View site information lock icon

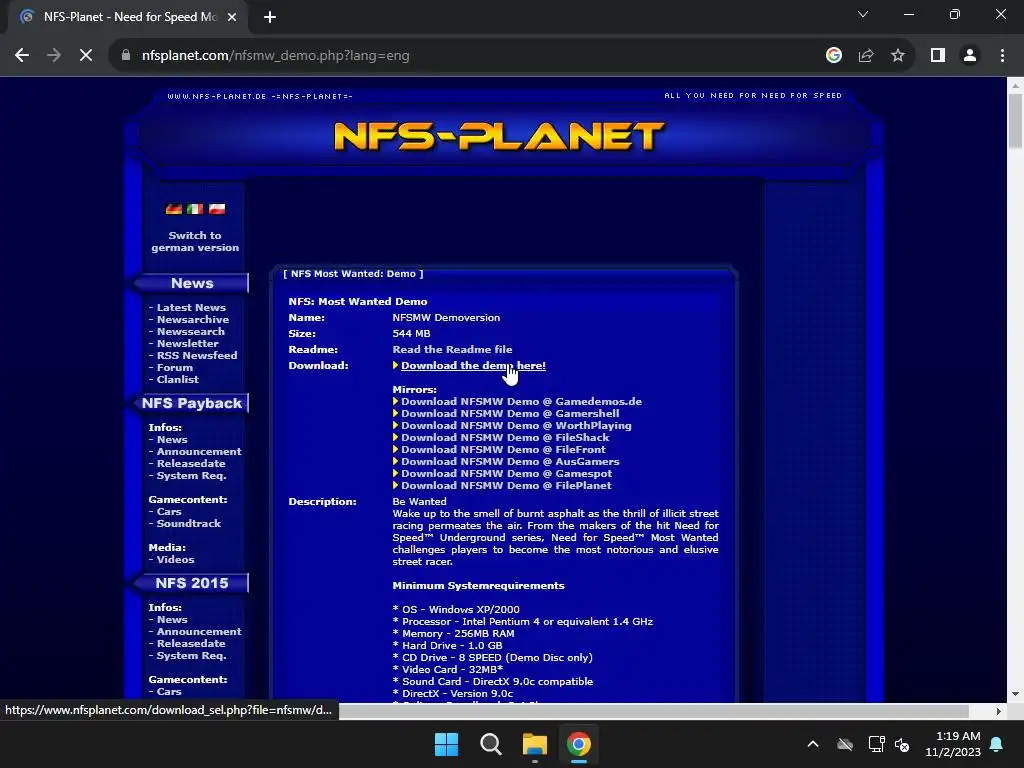[126, 56]
